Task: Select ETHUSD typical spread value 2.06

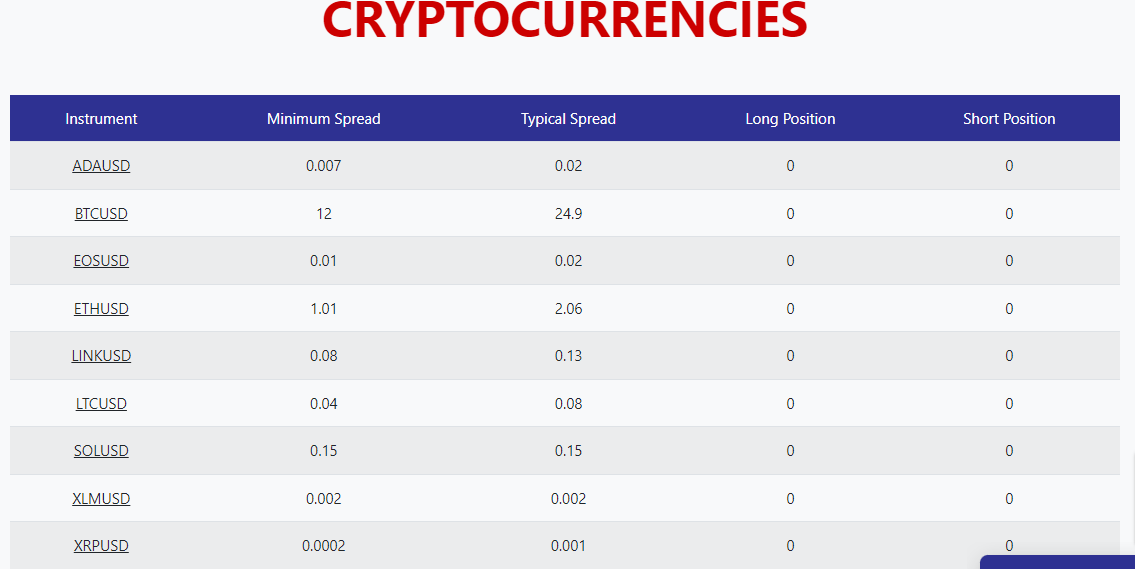Action: pyautogui.click(x=568, y=308)
